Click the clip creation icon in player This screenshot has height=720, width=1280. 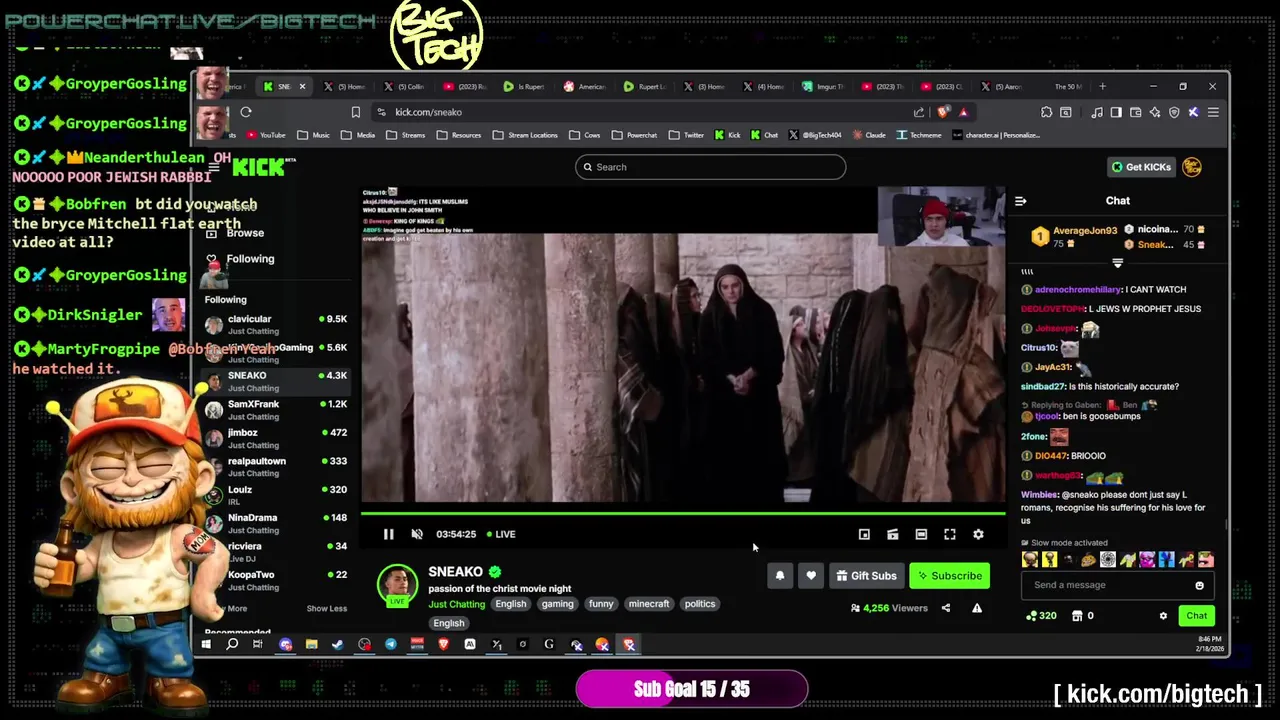click(x=893, y=534)
